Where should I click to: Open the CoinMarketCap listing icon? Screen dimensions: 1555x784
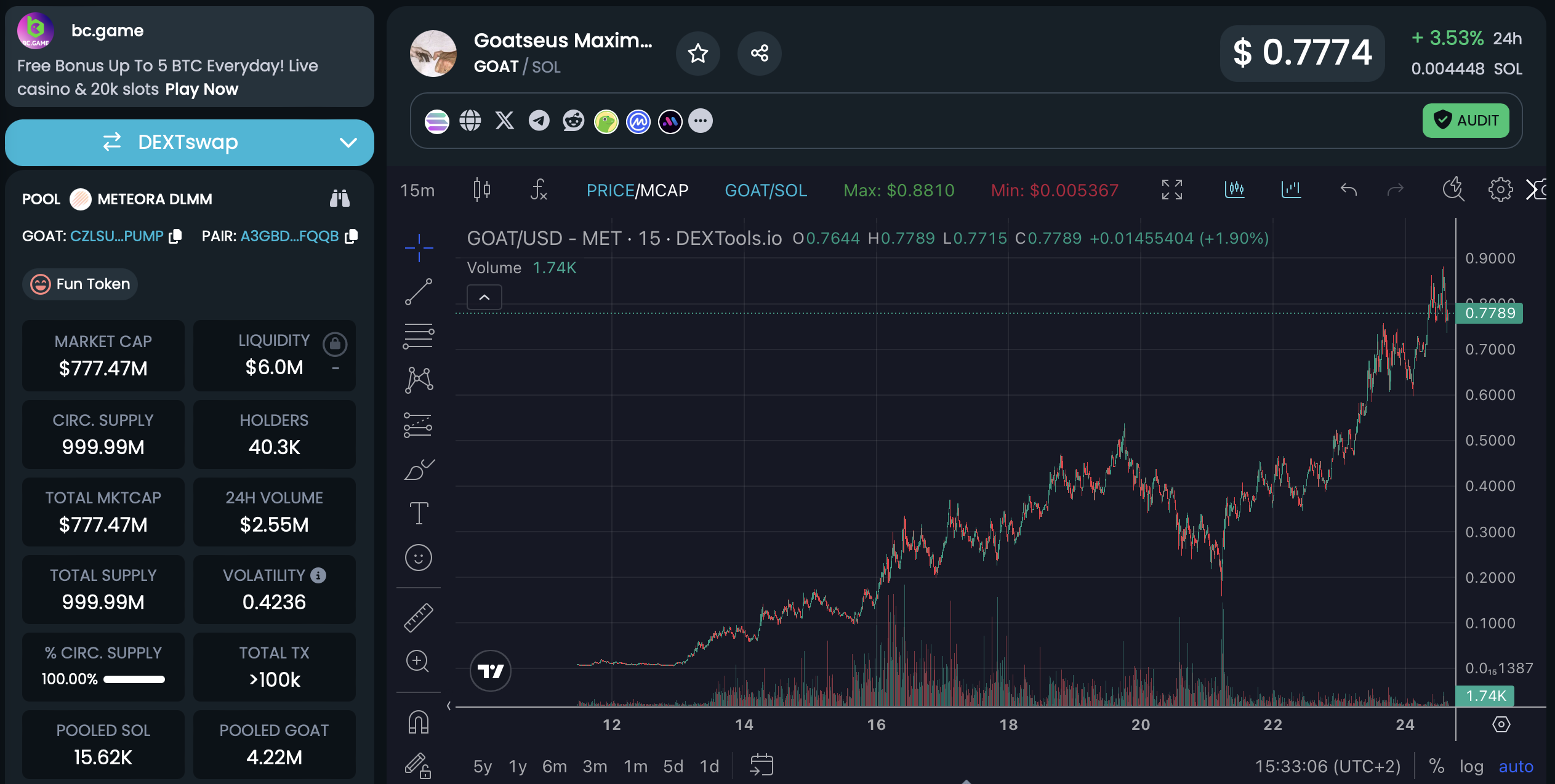(x=638, y=121)
